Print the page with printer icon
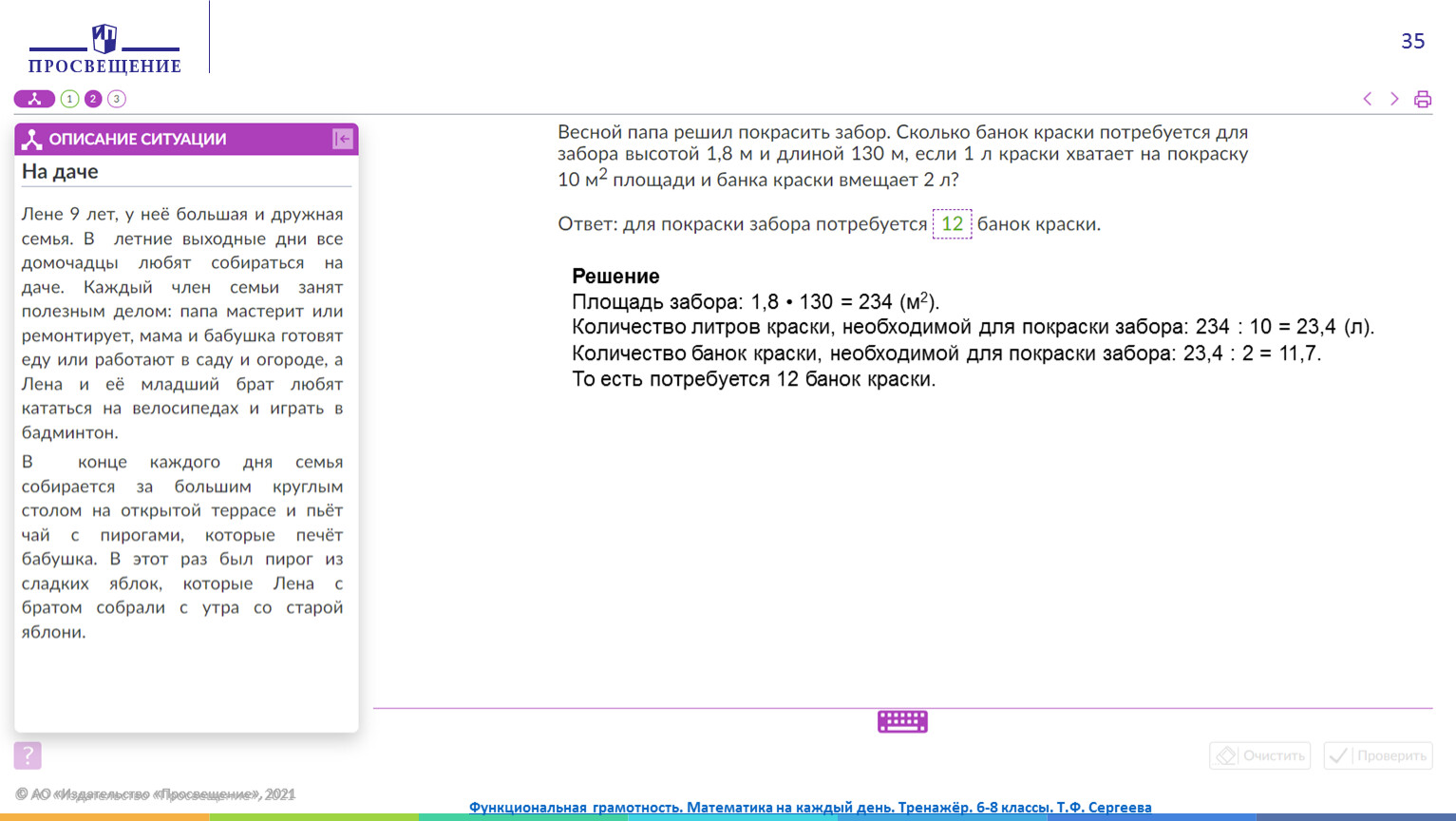 [x=1422, y=99]
